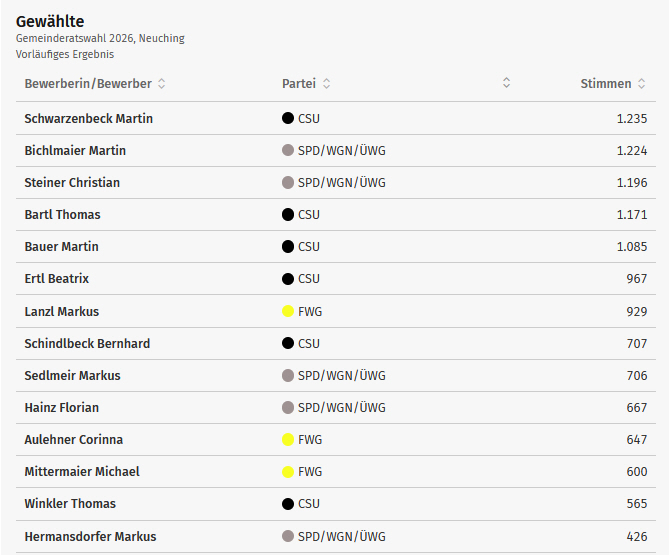Click gray party dot beside Bichlmaier Martin
The height and width of the screenshot is (555, 669).
coord(288,151)
